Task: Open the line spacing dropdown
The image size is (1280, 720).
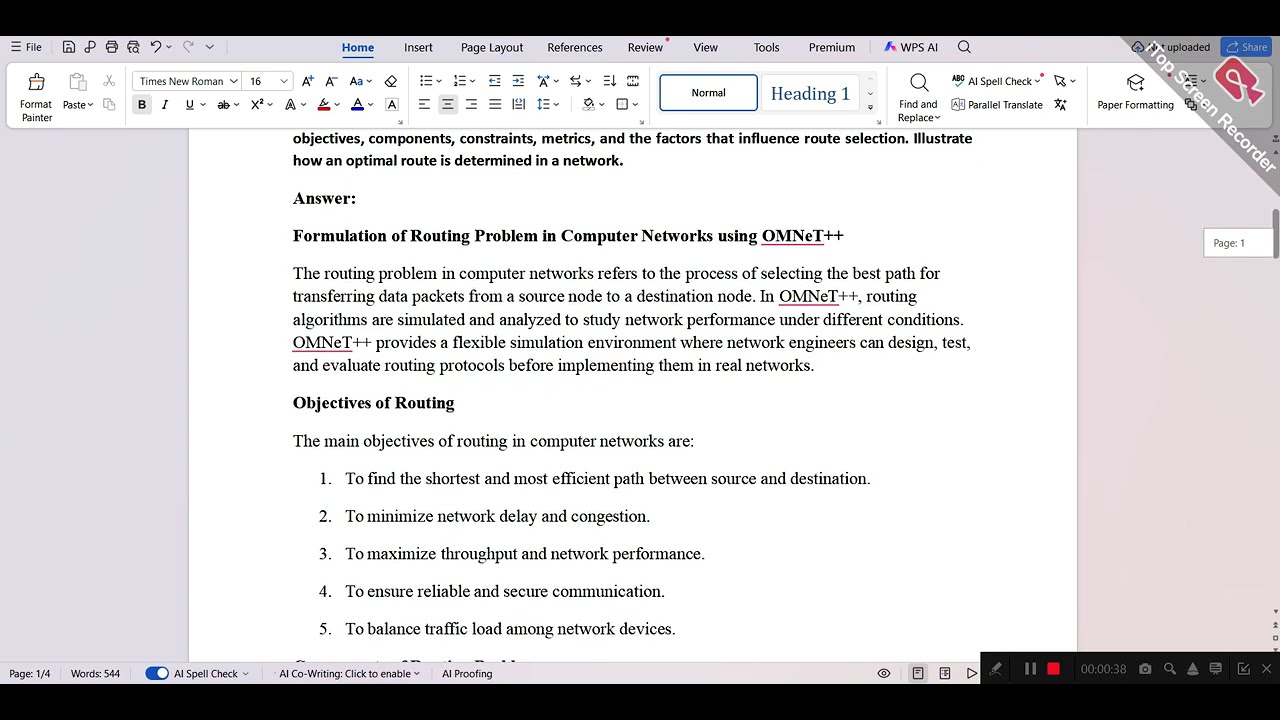Action: (x=556, y=104)
